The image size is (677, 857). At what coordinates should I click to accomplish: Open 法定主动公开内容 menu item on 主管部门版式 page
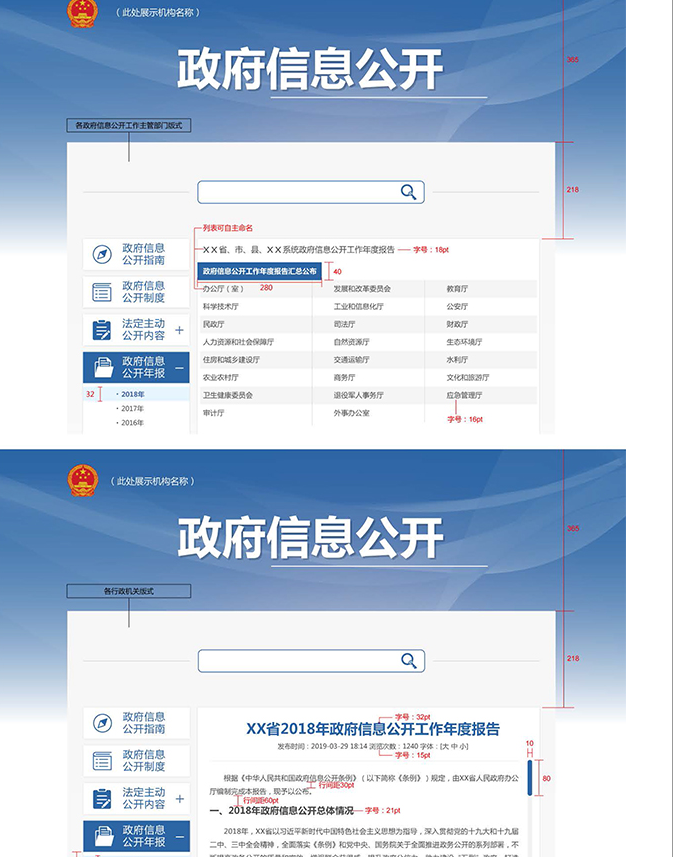(136, 330)
